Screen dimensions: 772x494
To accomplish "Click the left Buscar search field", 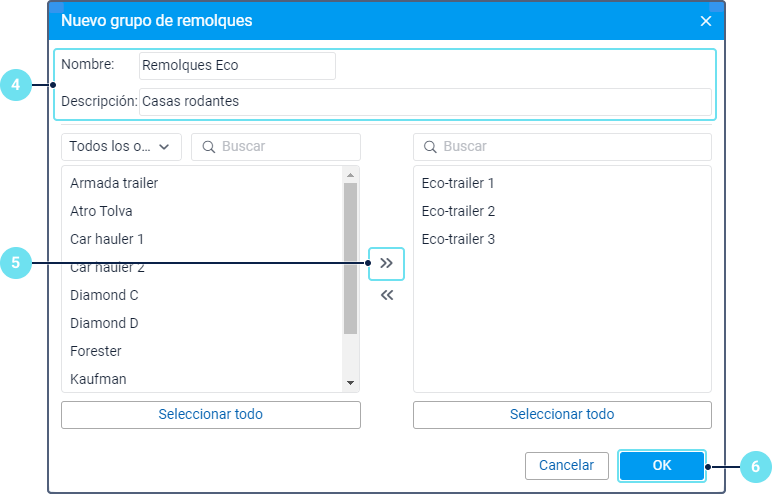I will [276, 147].
